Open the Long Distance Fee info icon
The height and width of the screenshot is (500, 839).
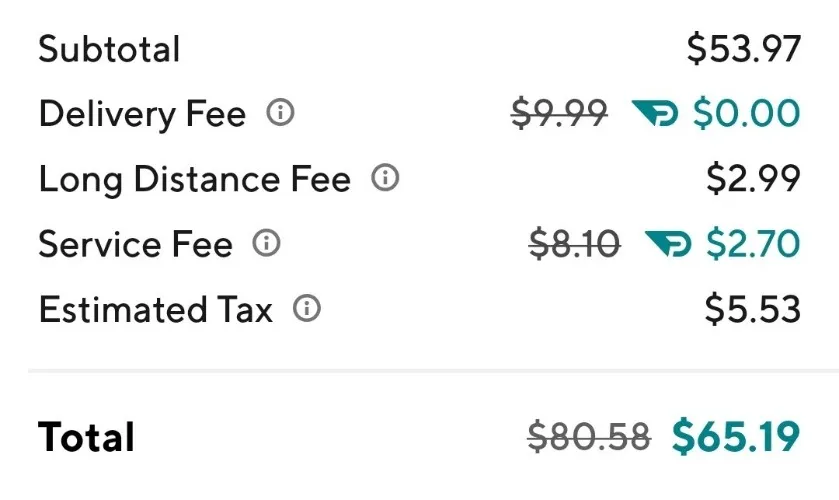(x=385, y=179)
